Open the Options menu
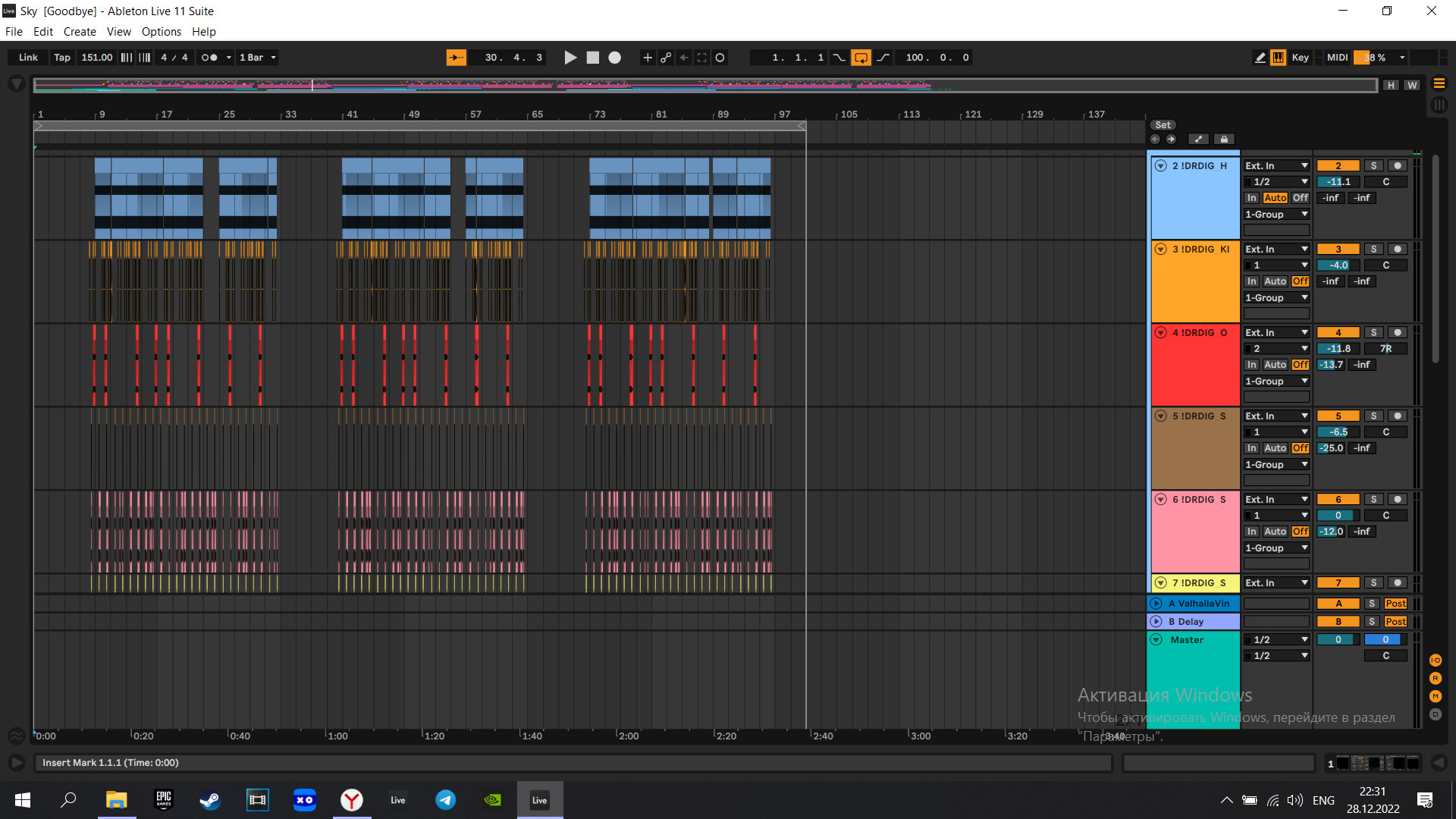This screenshot has width=1456, height=819. 162,32
